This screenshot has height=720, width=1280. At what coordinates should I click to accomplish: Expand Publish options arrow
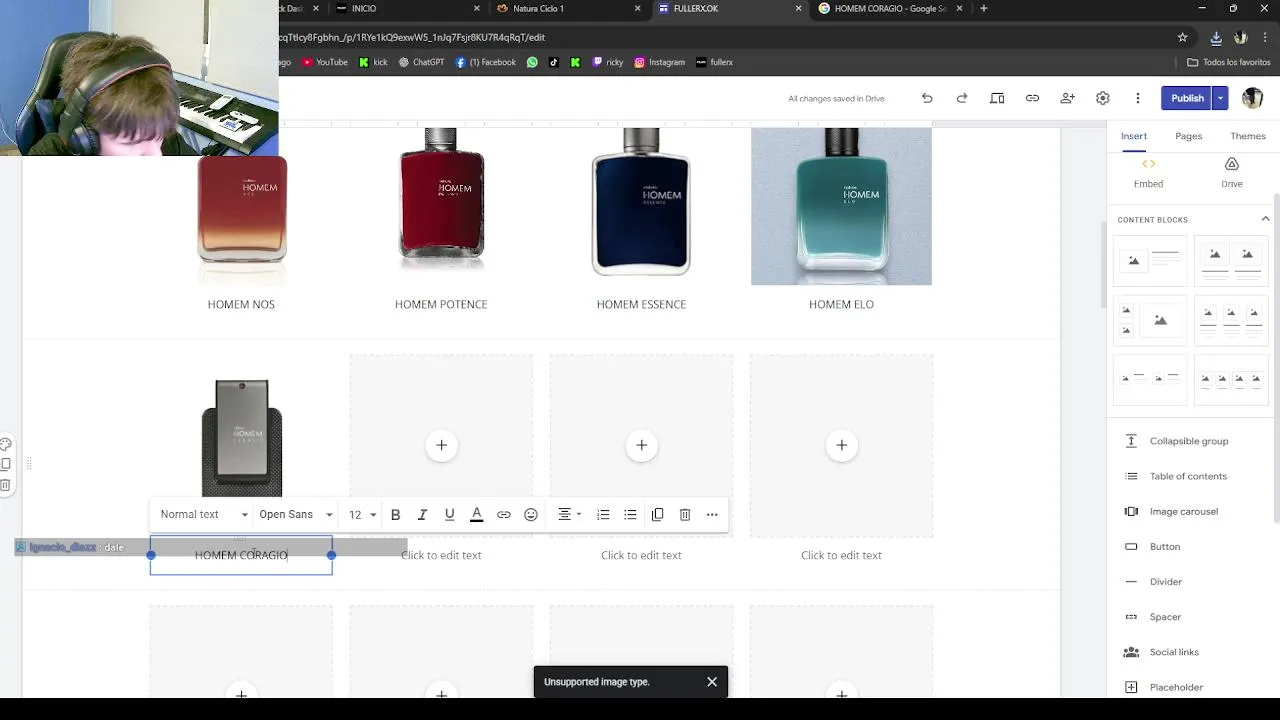pyautogui.click(x=1220, y=98)
